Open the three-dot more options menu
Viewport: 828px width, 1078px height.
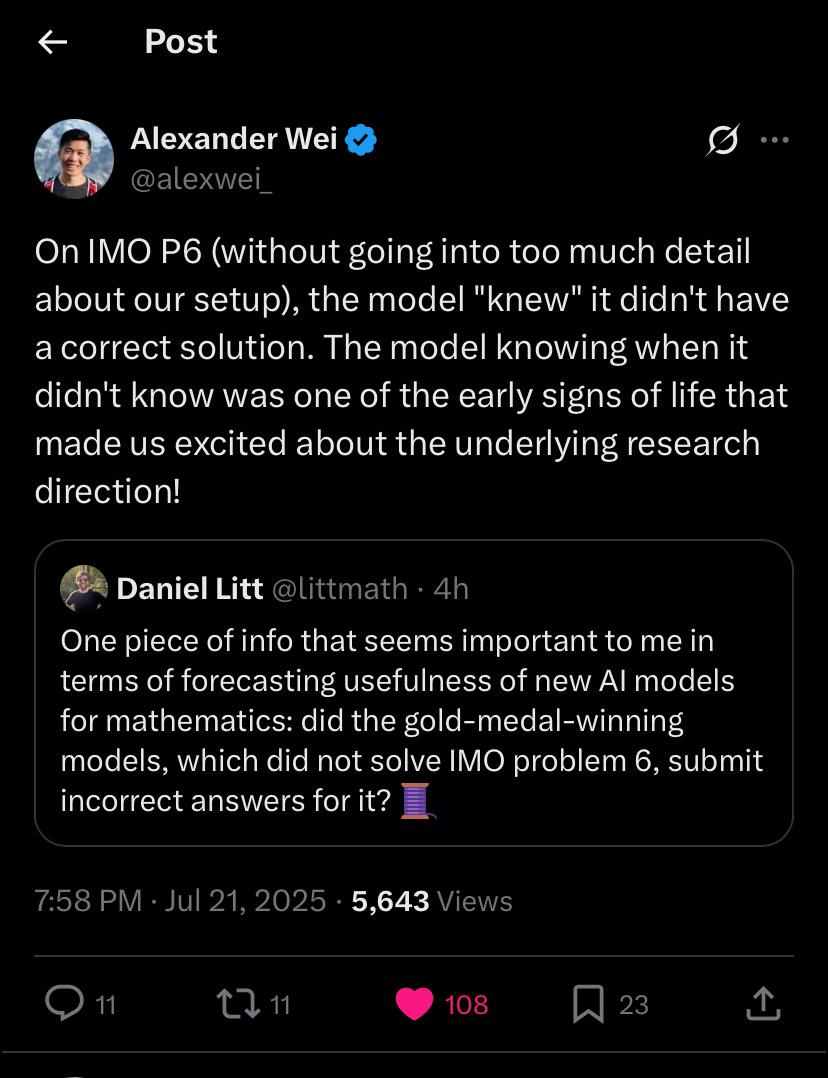coord(774,141)
